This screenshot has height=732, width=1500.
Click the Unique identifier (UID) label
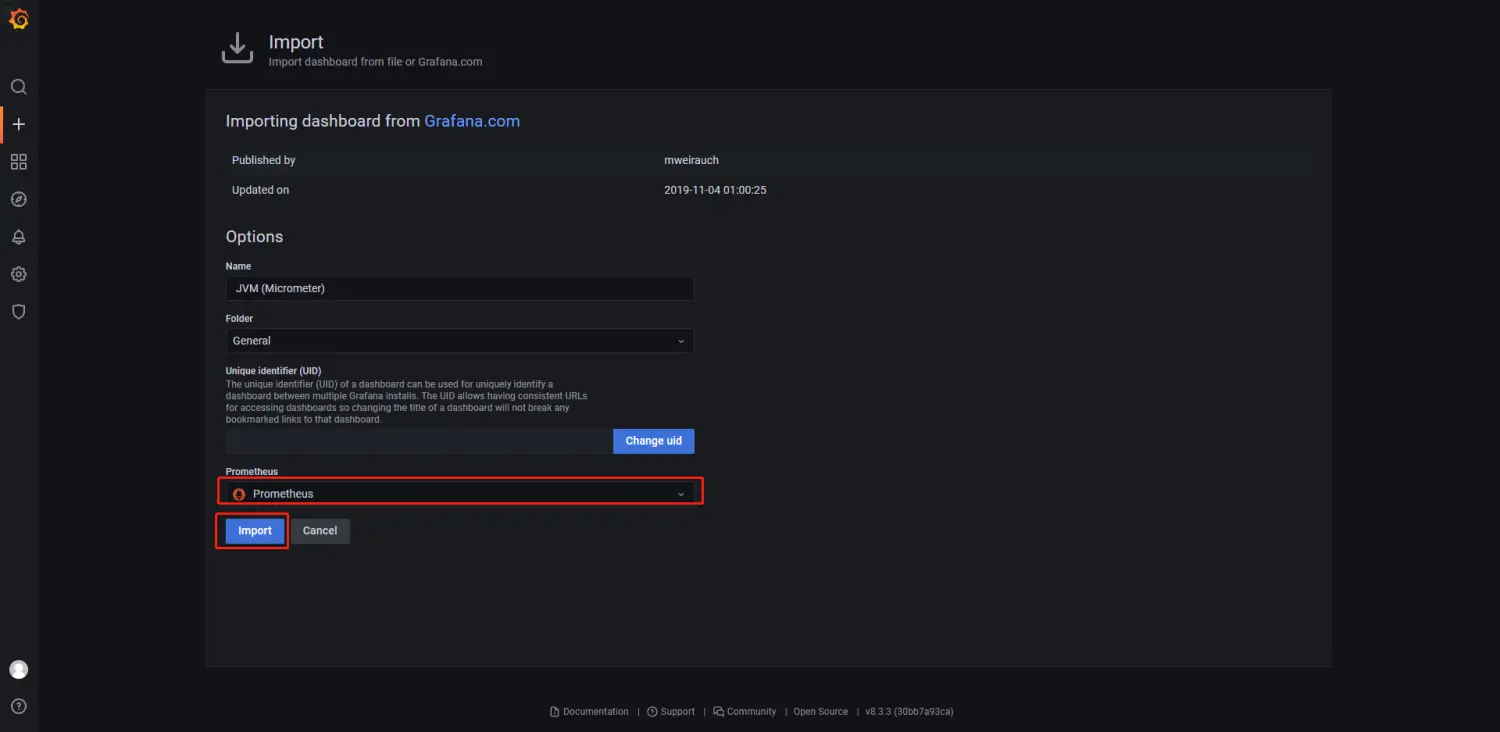click(x=273, y=371)
